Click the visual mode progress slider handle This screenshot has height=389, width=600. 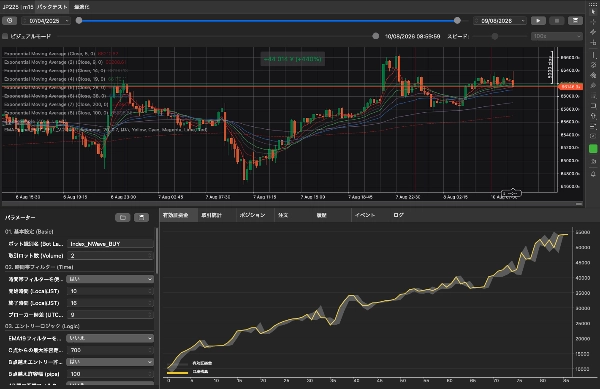(x=376, y=36)
